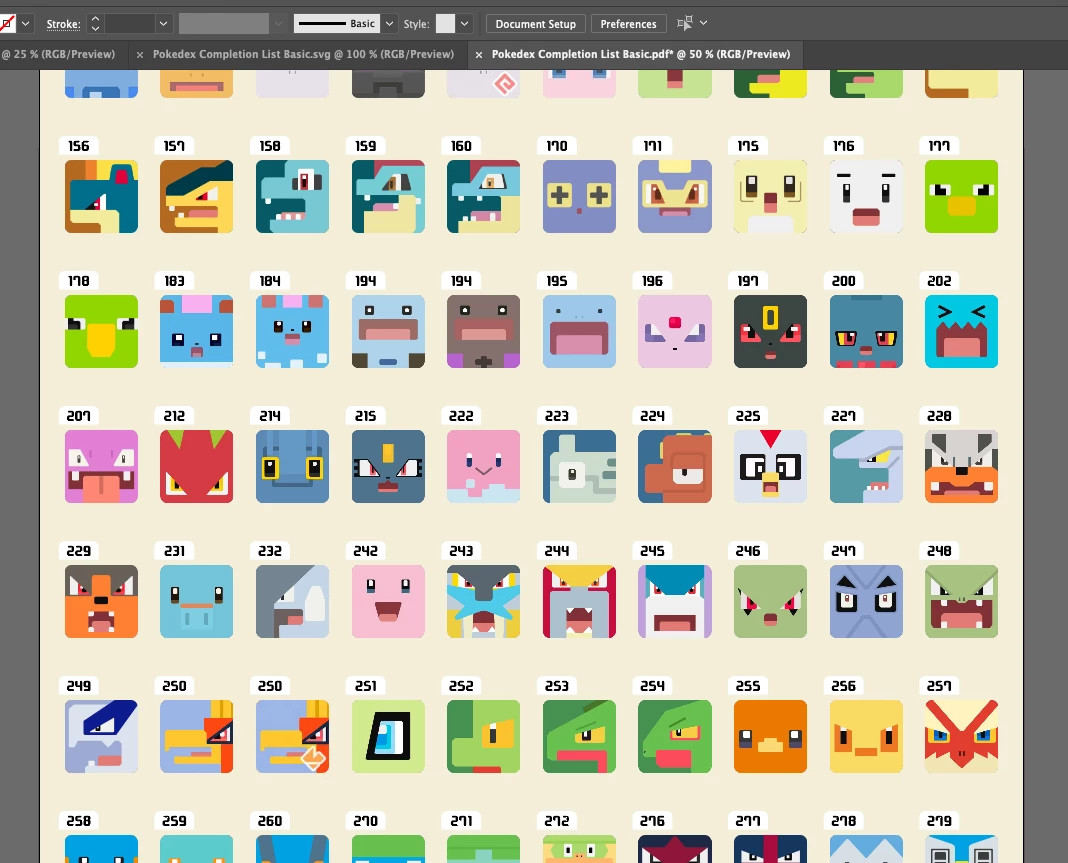Click the stroke weight stepper arrows

(95, 24)
